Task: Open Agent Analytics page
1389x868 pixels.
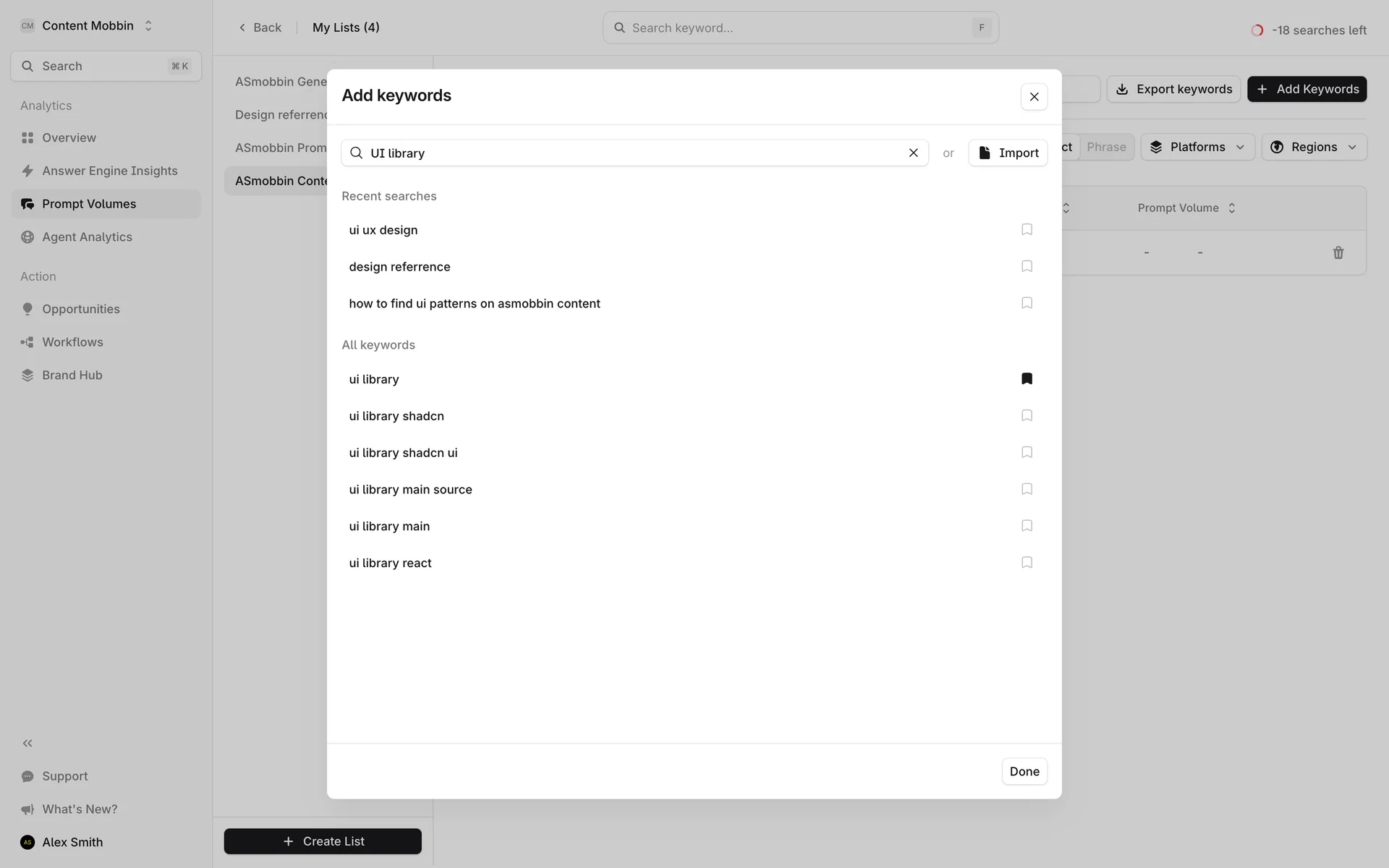Action: click(87, 237)
